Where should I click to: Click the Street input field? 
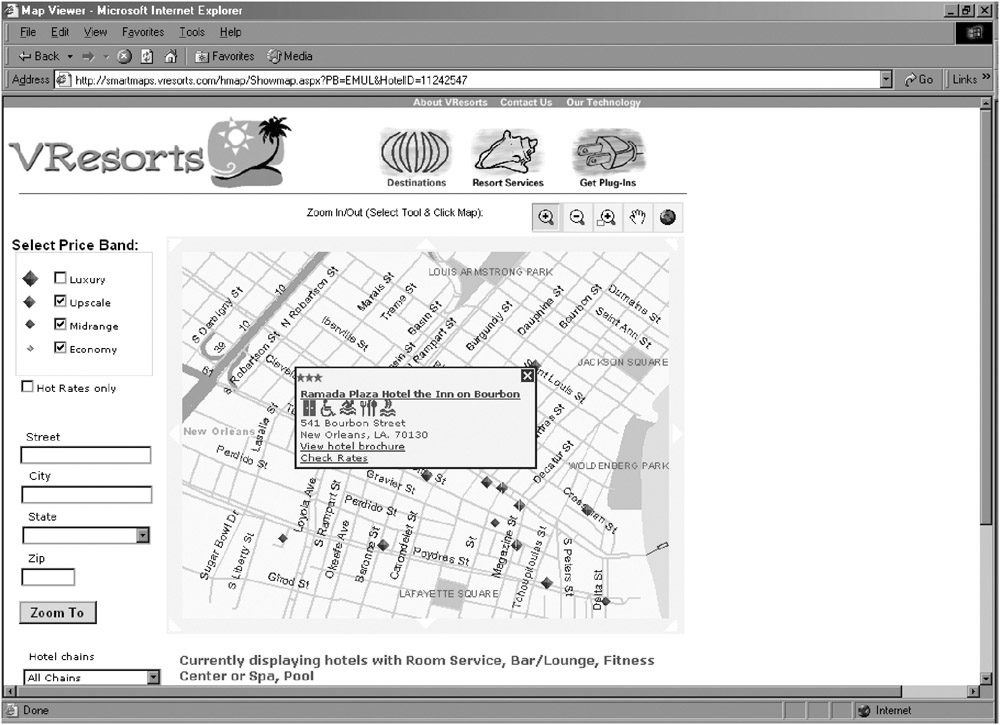pyautogui.click(x=86, y=455)
